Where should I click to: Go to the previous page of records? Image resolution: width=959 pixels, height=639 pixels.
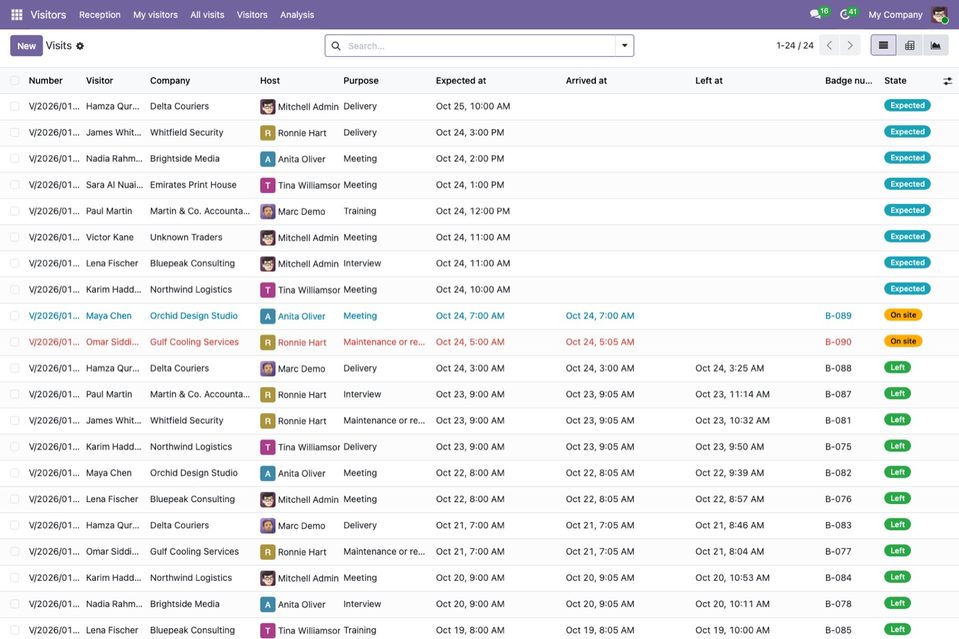coord(829,45)
